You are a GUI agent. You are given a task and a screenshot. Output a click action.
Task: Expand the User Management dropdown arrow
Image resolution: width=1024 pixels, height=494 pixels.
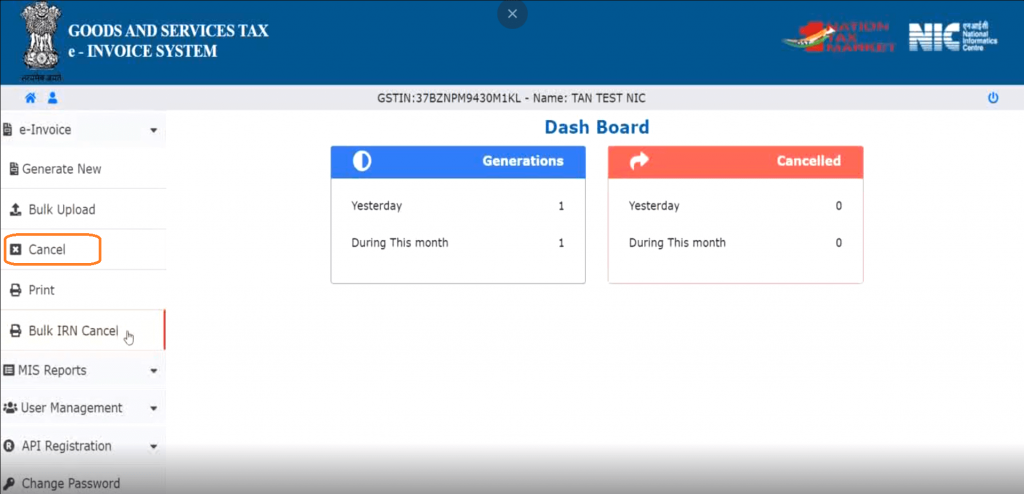153,409
